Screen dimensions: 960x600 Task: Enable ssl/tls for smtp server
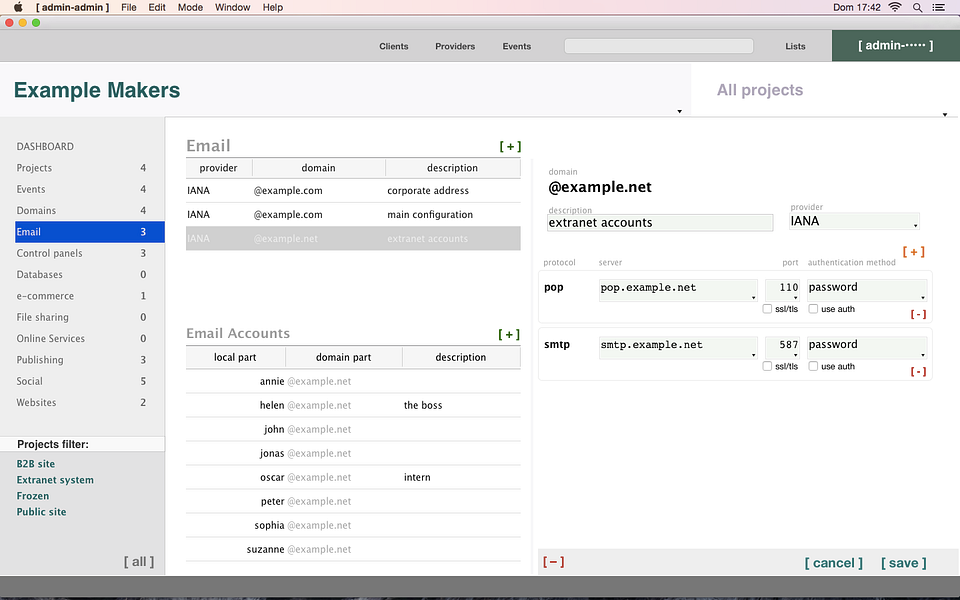pyautogui.click(x=767, y=366)
